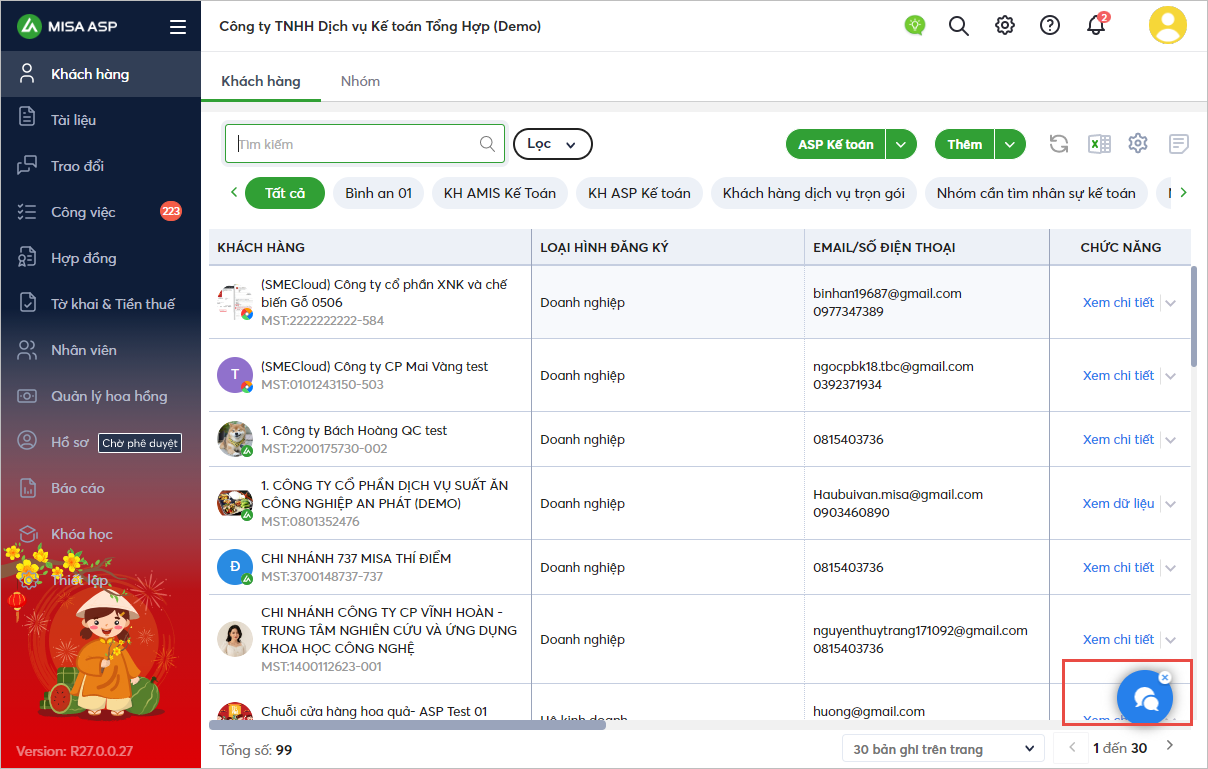Open the notes panel icon beside the table gear
1208x769 pixels.
[x=1179, y=144]
